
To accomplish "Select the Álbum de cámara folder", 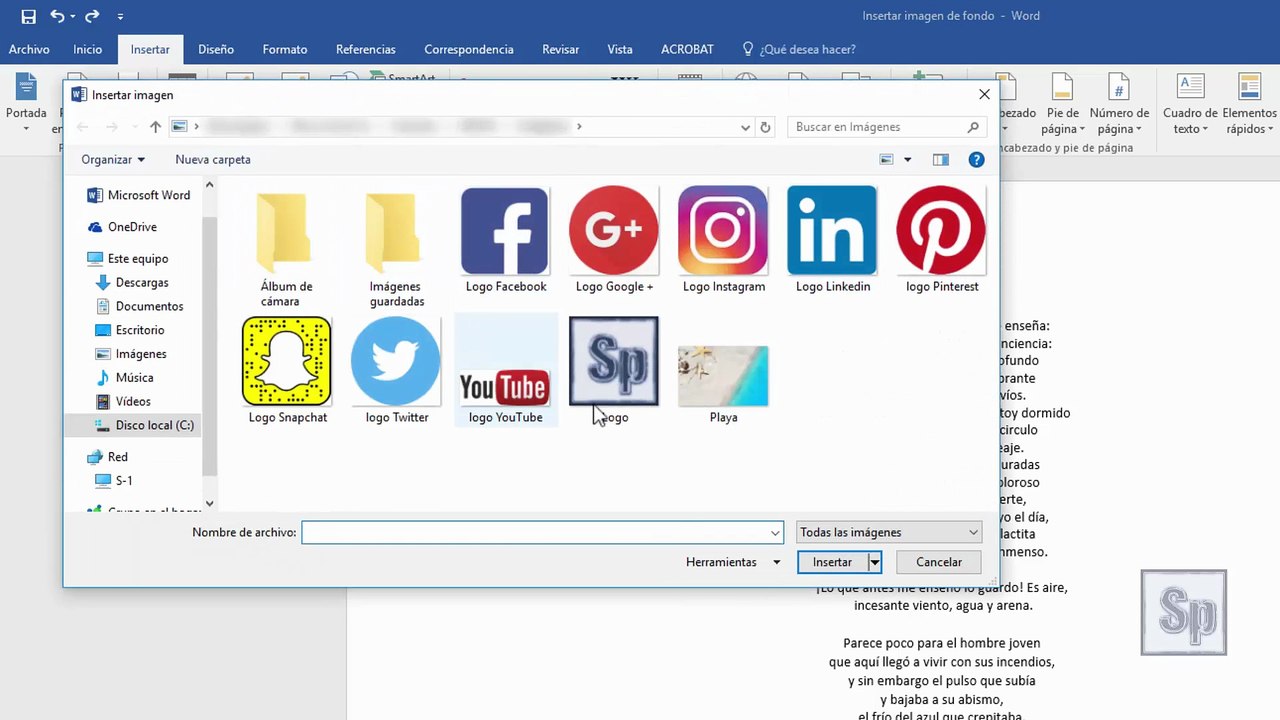I will click(286, 248).
